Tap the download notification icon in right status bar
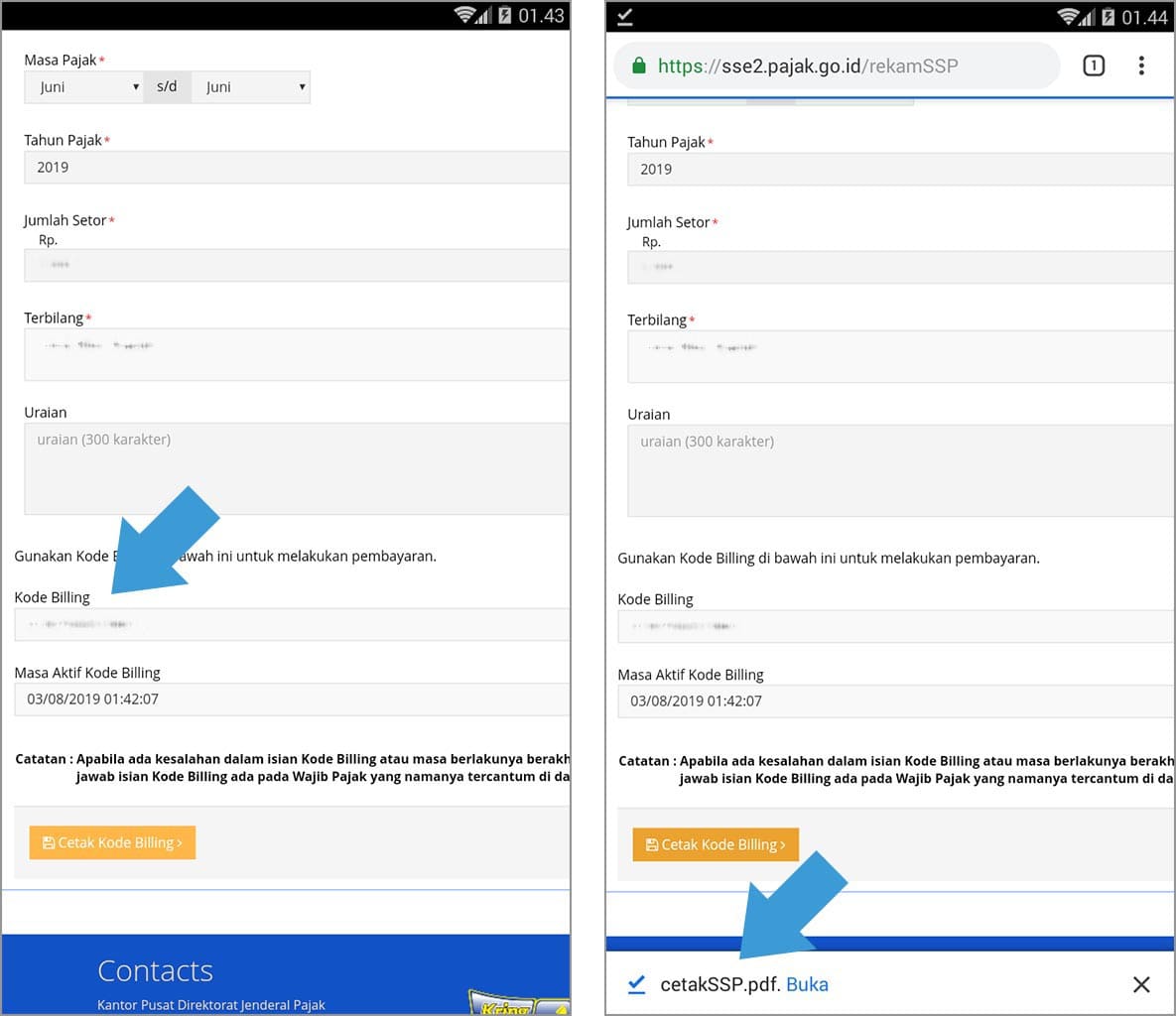 pyautogui.click(x=625, y=17)
